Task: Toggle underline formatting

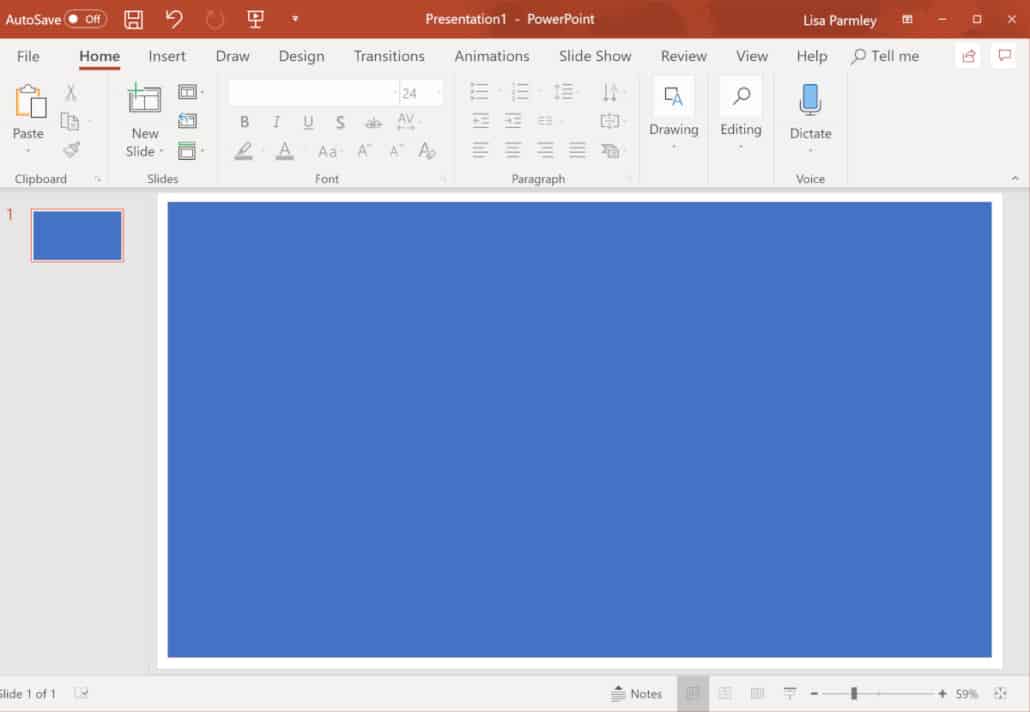Action: pyautogui.click(x=308, y=121)
